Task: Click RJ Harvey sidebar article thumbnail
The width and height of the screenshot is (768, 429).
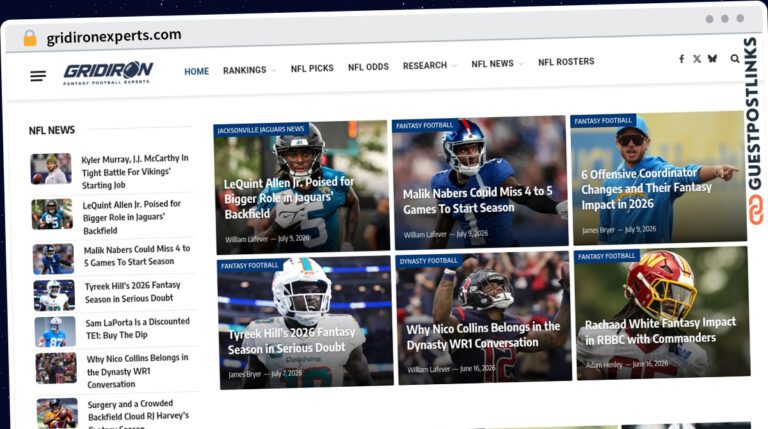Action: (57, 413)
